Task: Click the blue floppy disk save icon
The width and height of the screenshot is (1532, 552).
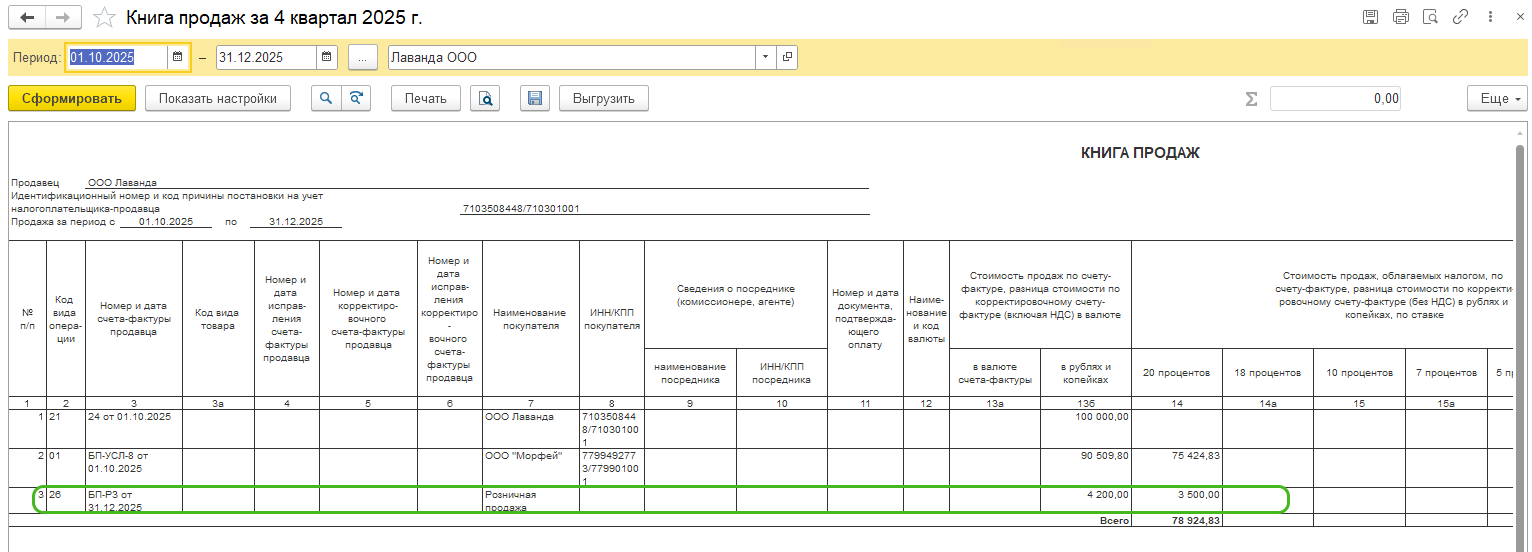Action: [535, 98]
